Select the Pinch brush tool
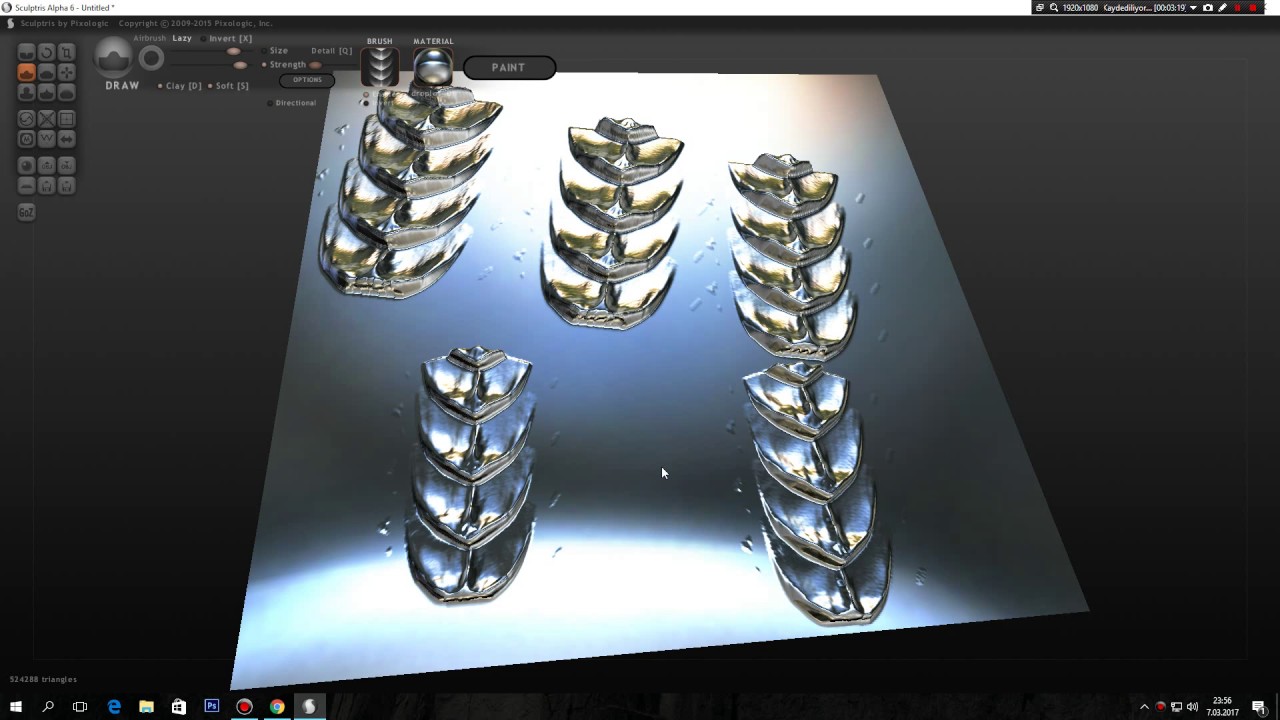1280x720 pixels. pos(46,92)
